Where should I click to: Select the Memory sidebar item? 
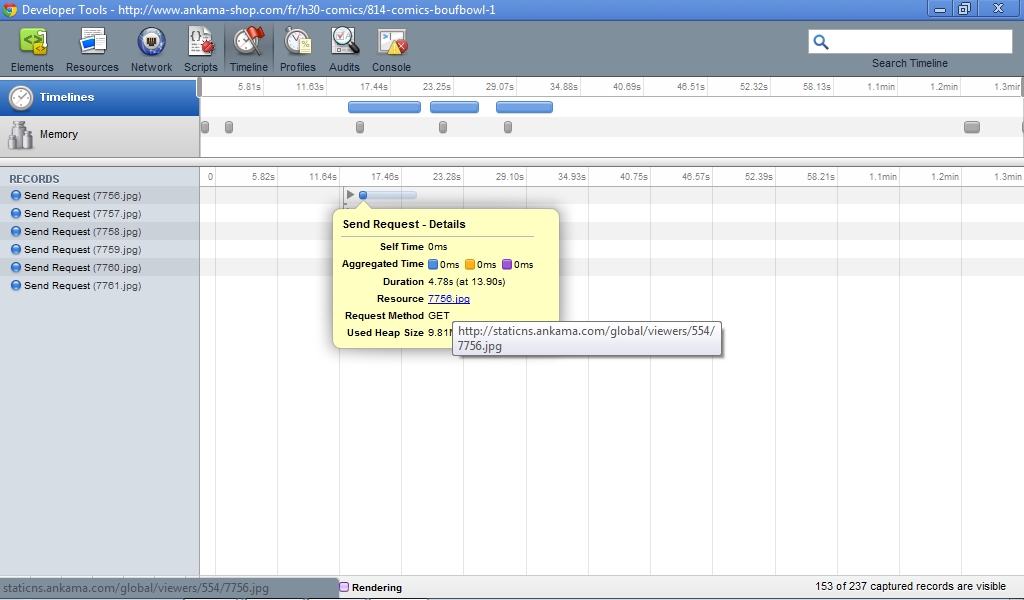tap(100, 134)
